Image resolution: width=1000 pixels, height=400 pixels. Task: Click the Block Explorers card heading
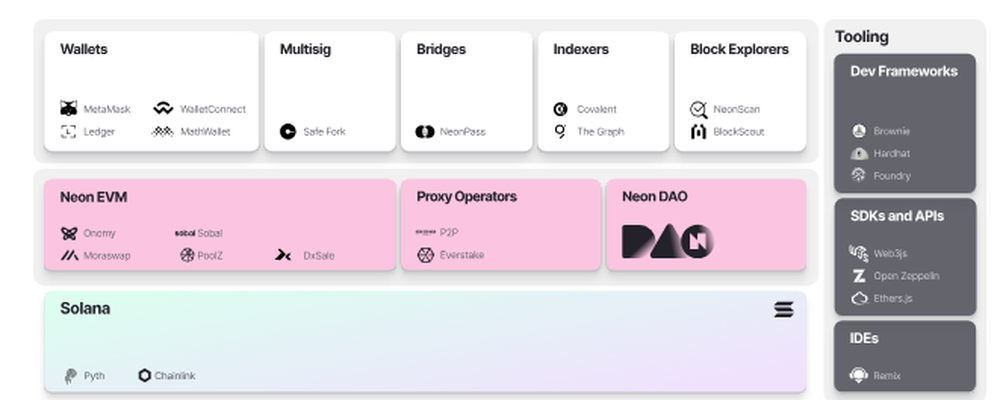739,49
